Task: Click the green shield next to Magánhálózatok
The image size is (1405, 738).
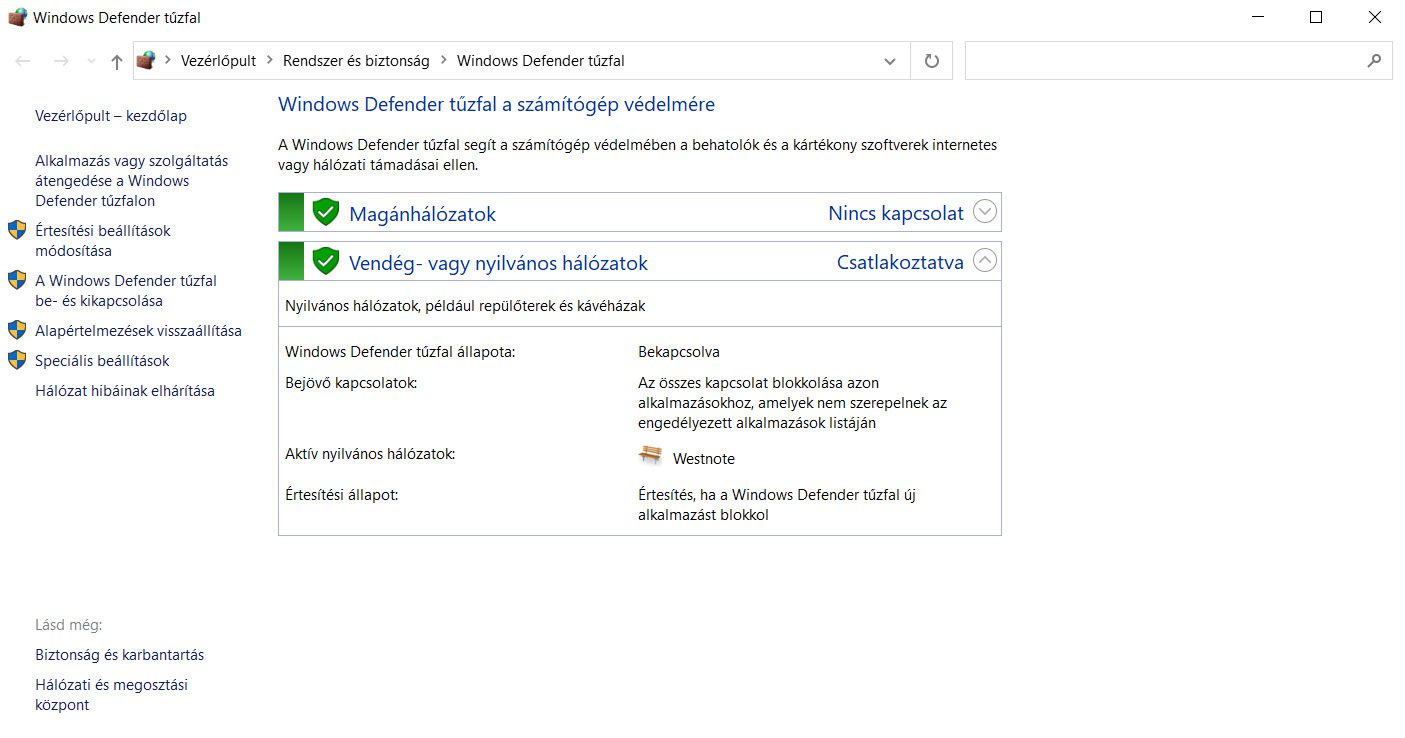Action: coord(325,212)
